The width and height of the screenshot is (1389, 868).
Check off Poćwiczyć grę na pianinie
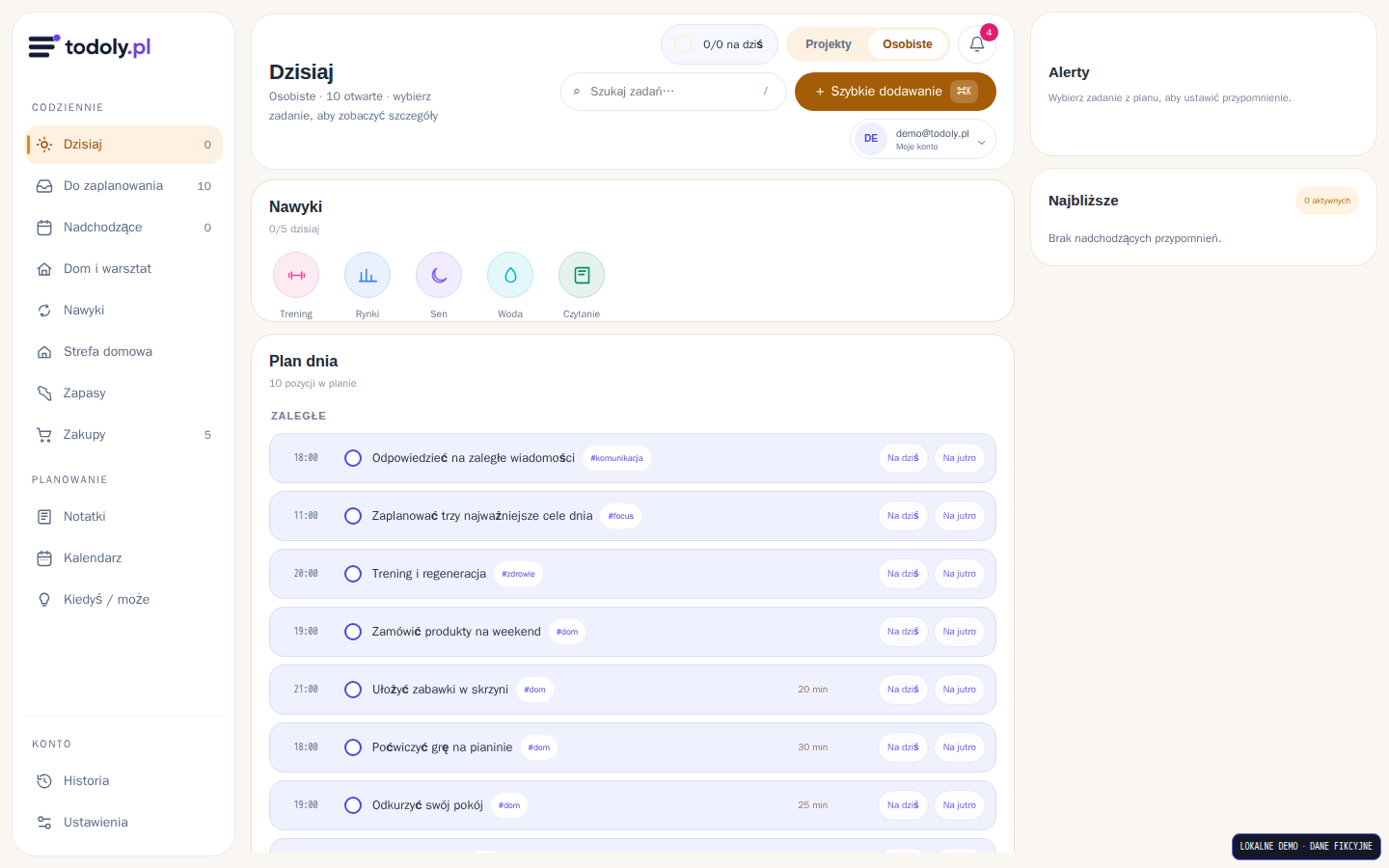[x=353, y=747]
